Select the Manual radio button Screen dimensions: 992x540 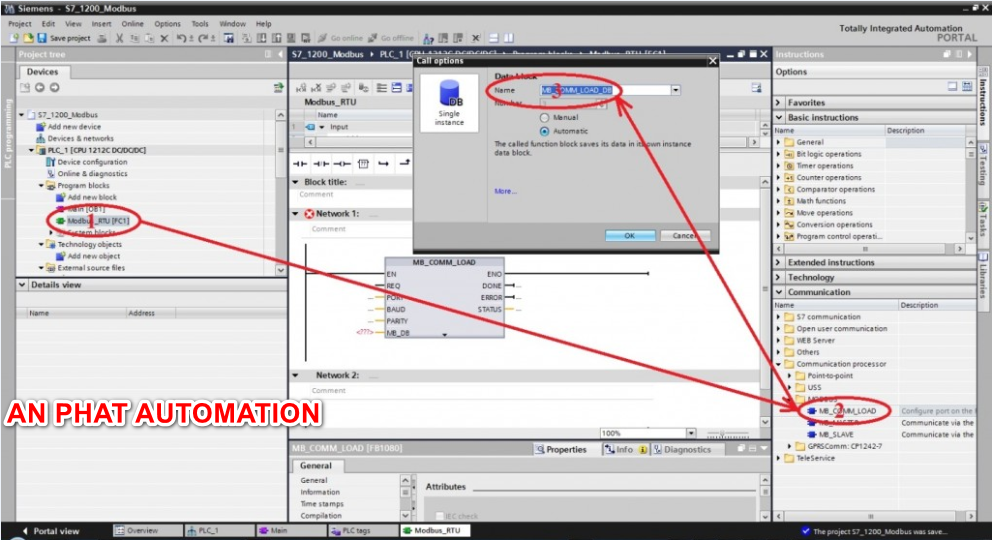544,117
